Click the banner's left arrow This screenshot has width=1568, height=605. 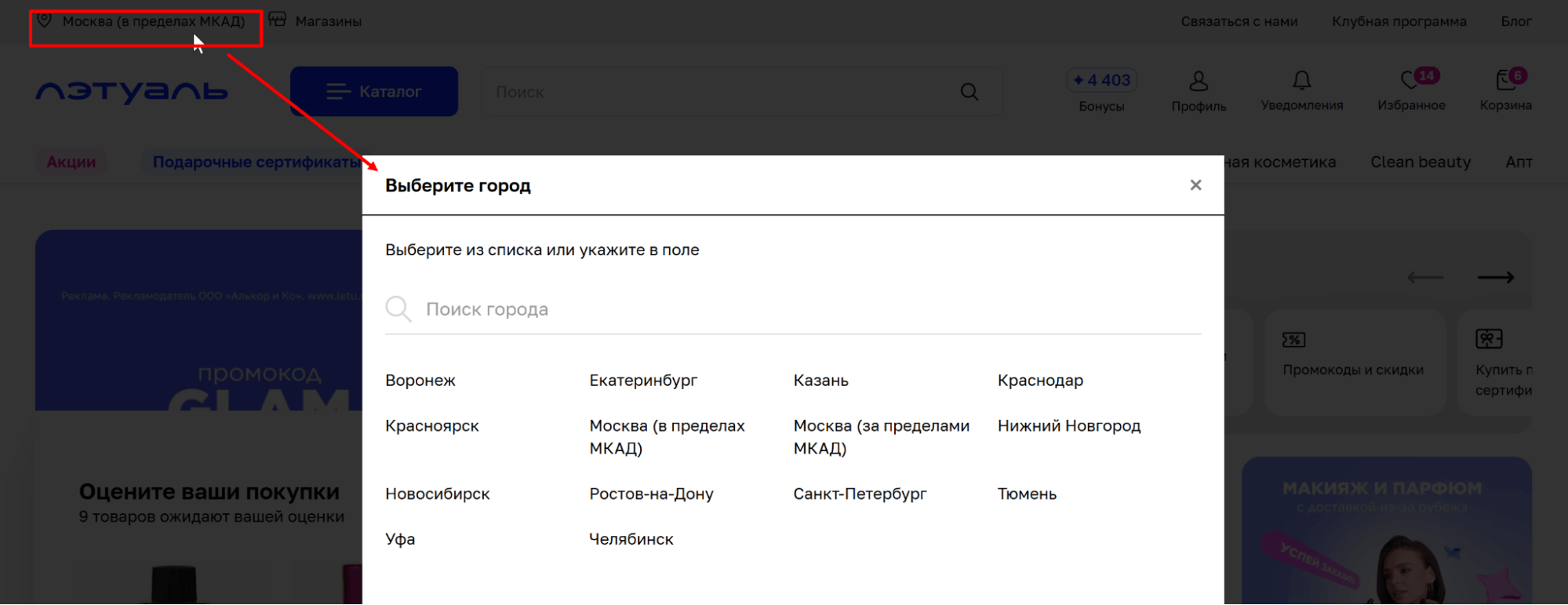pyautogui.click(x=1425, y=277)
